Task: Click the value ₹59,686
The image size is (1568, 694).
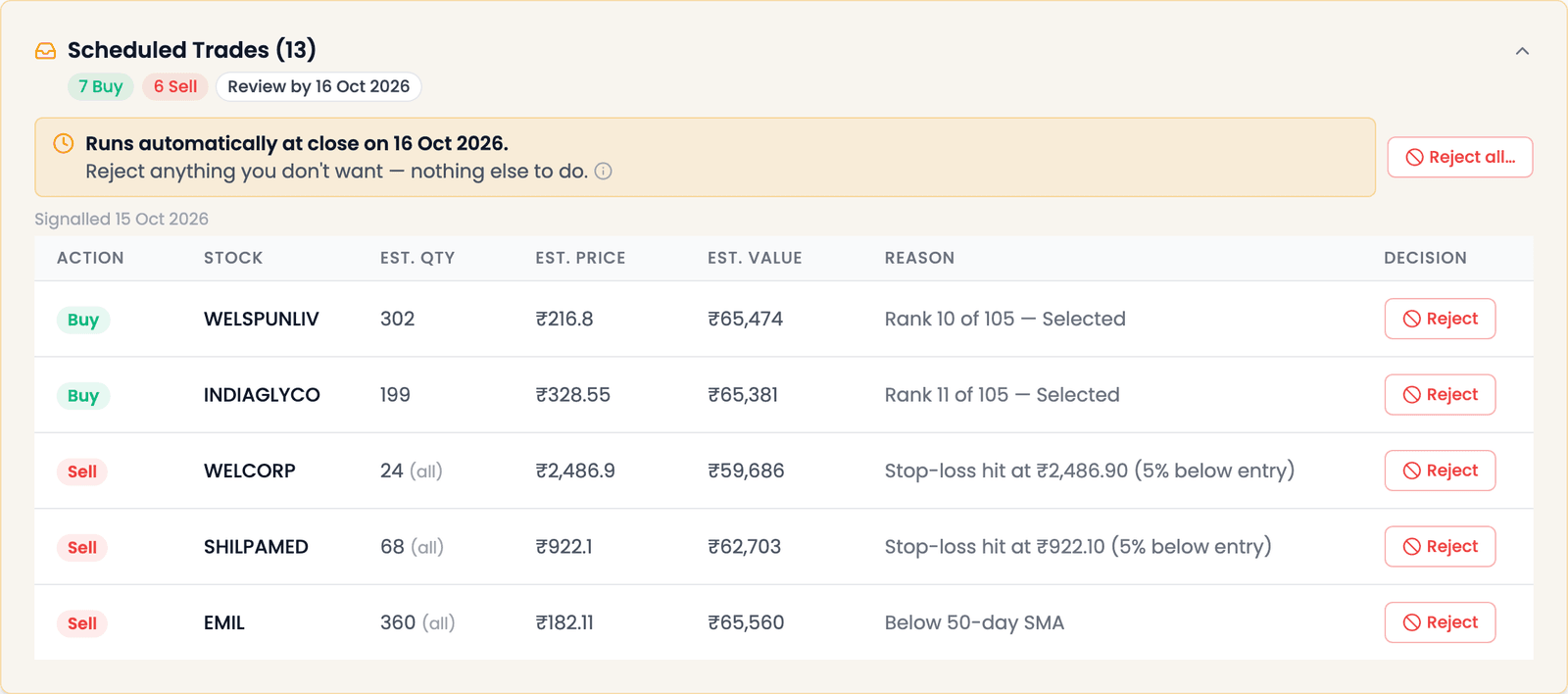Action: coord(746,471)
